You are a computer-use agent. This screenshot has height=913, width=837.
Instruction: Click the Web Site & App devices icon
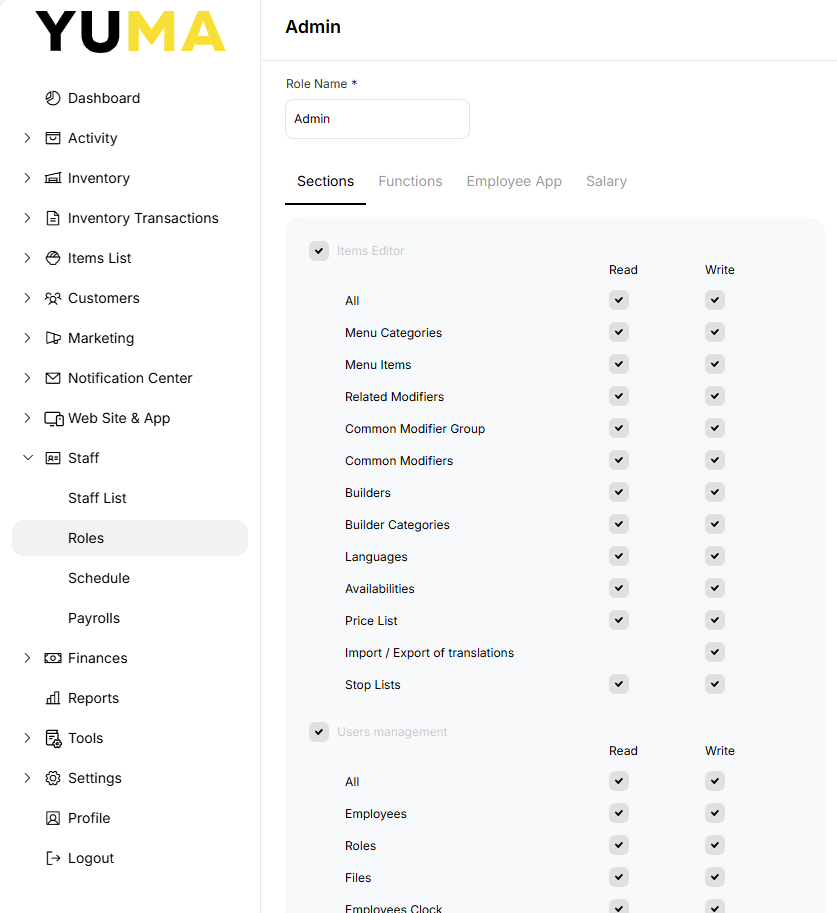point(54,419)
